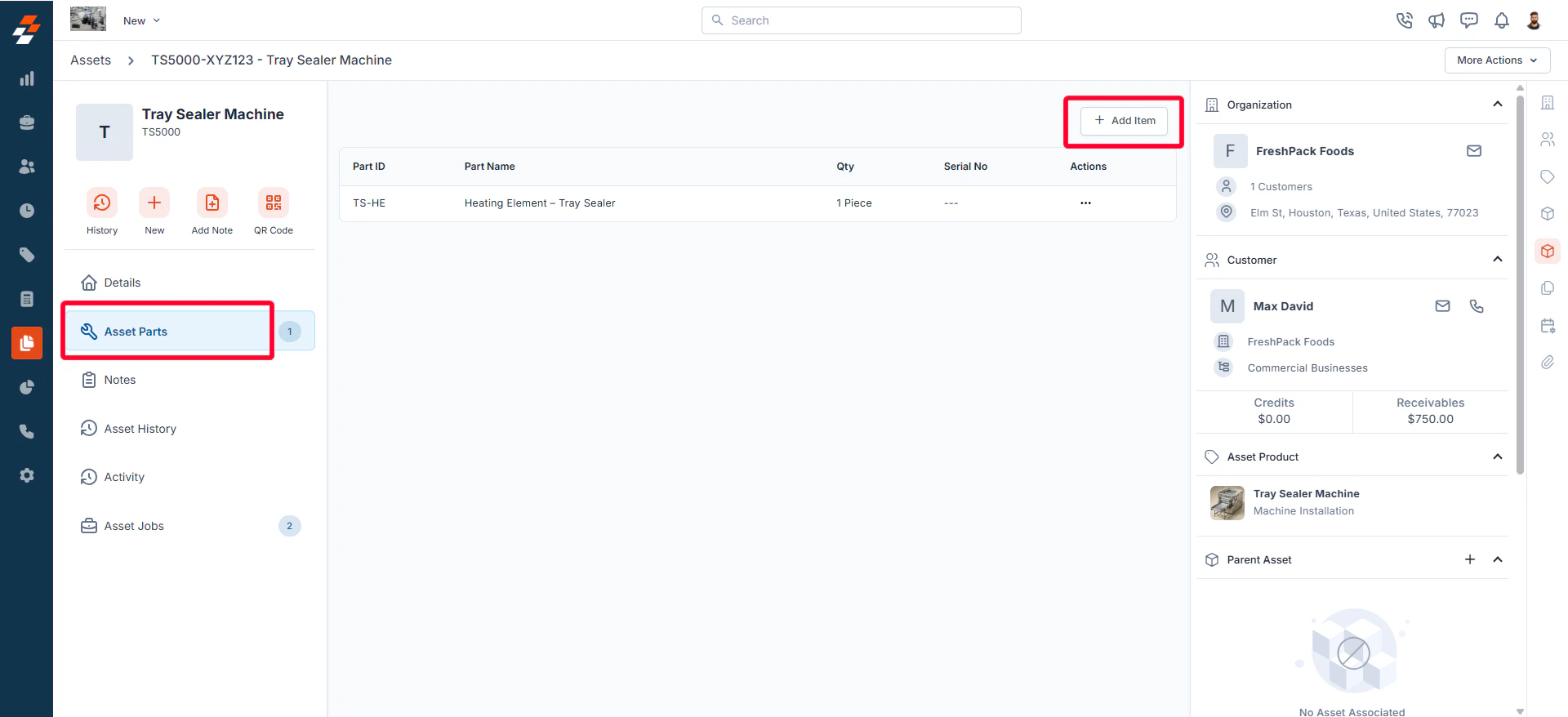Viewport: 1568px width, 717px height.
Task: Open Max David customer name
Action: click(x=1283, y=306)
